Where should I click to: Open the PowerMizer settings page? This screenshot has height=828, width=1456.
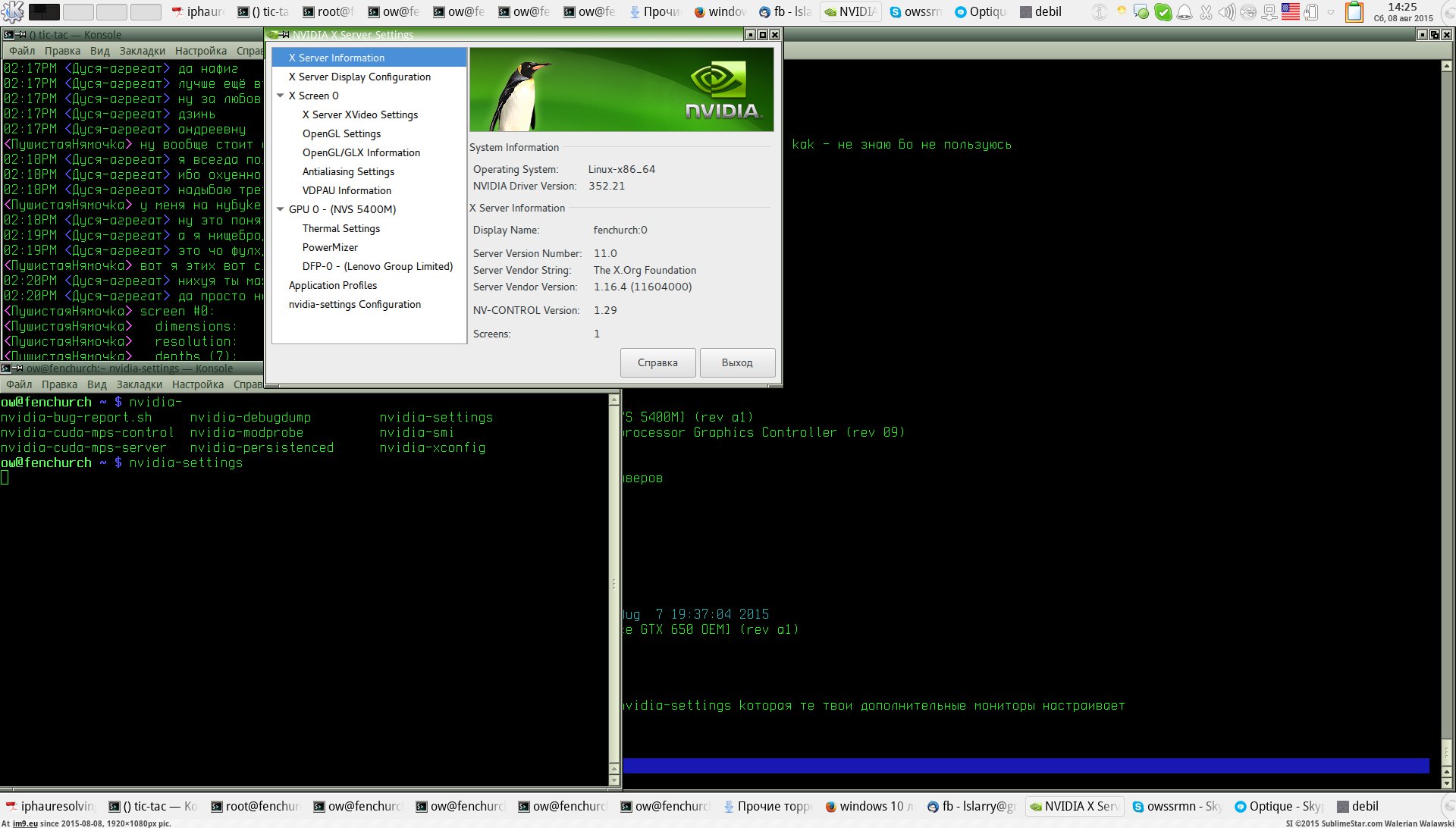click(x=330, y=247)
